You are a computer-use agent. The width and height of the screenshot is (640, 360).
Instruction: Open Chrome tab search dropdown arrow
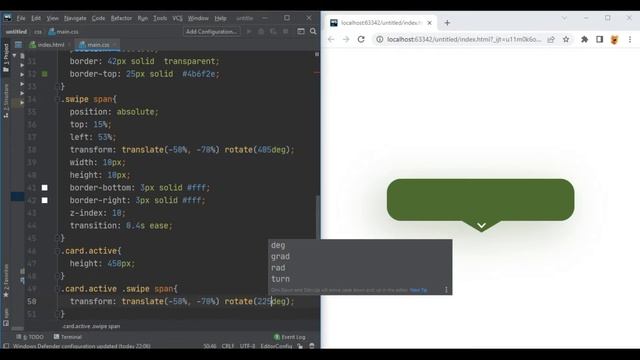pos(564,18)
